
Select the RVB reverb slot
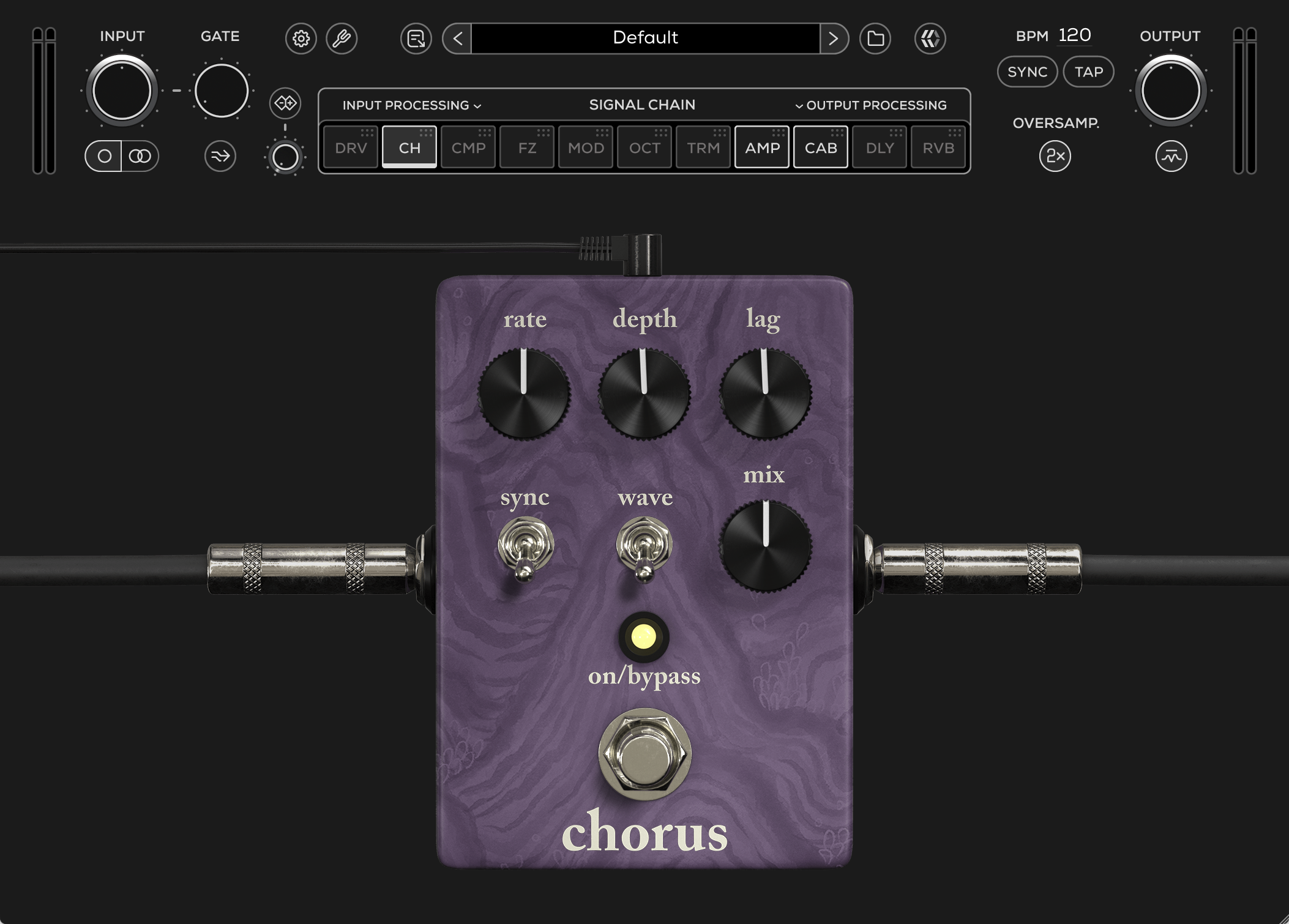[x=938, y=147]
